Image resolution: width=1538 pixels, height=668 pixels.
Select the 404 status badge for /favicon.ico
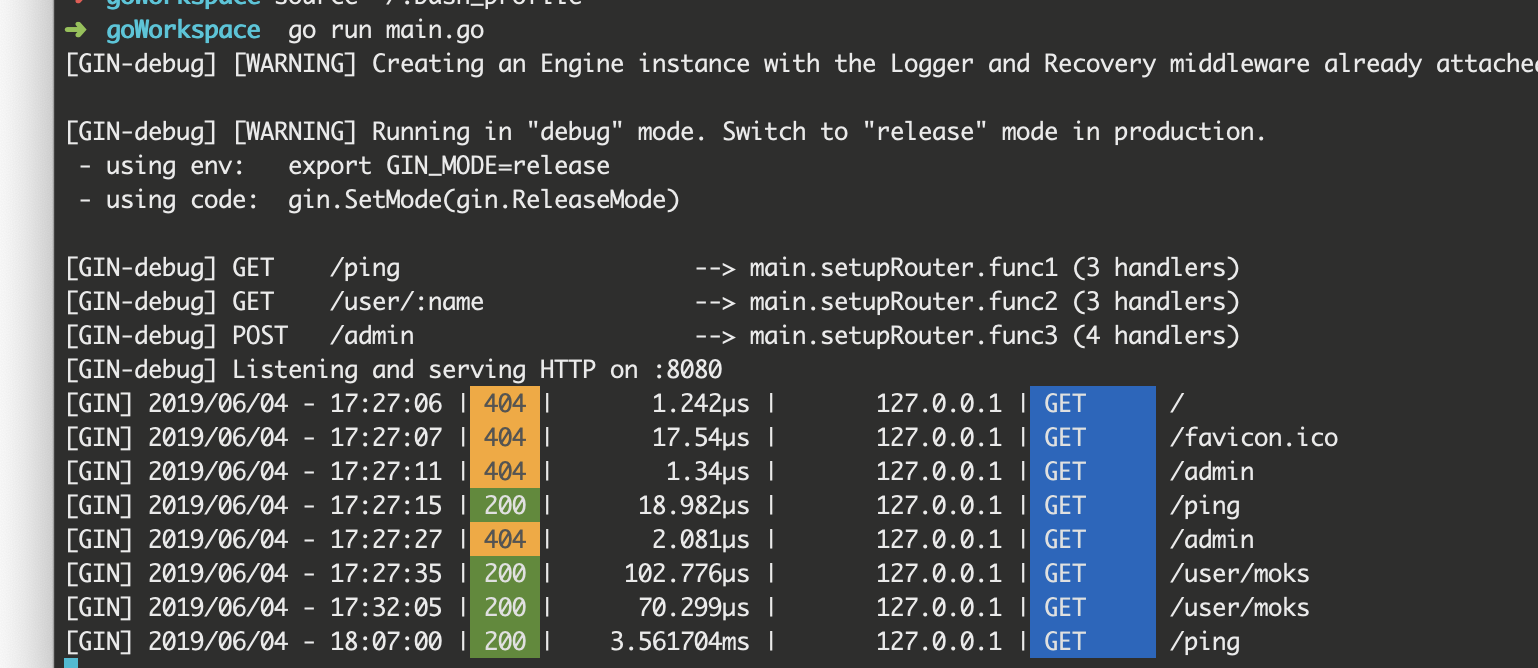504,438
